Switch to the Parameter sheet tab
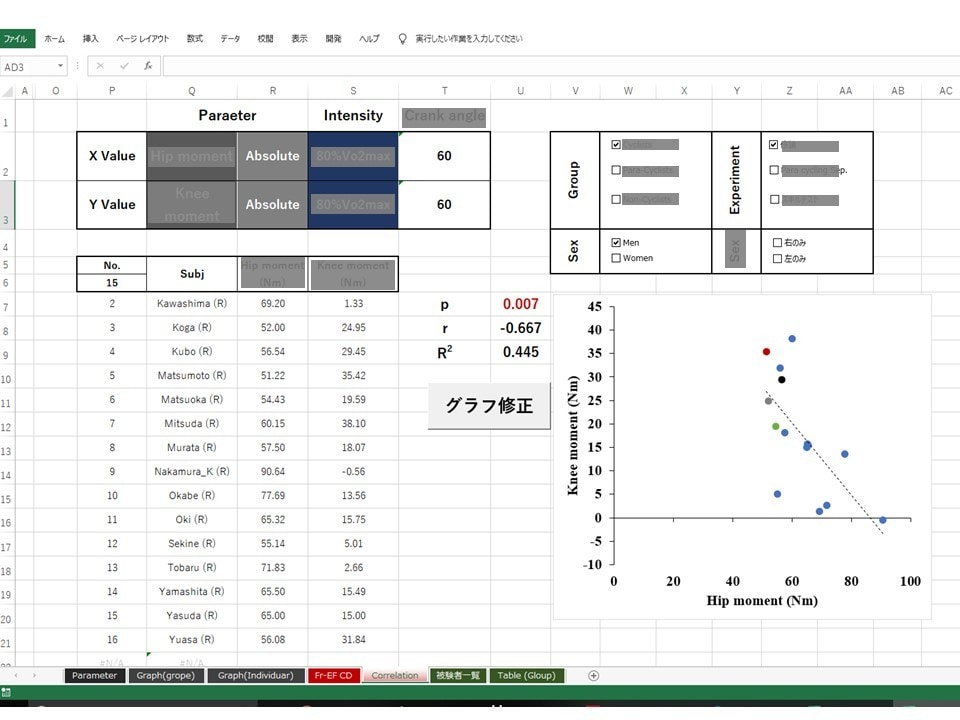Screen dimensions: 960x720 click(94, 675)
